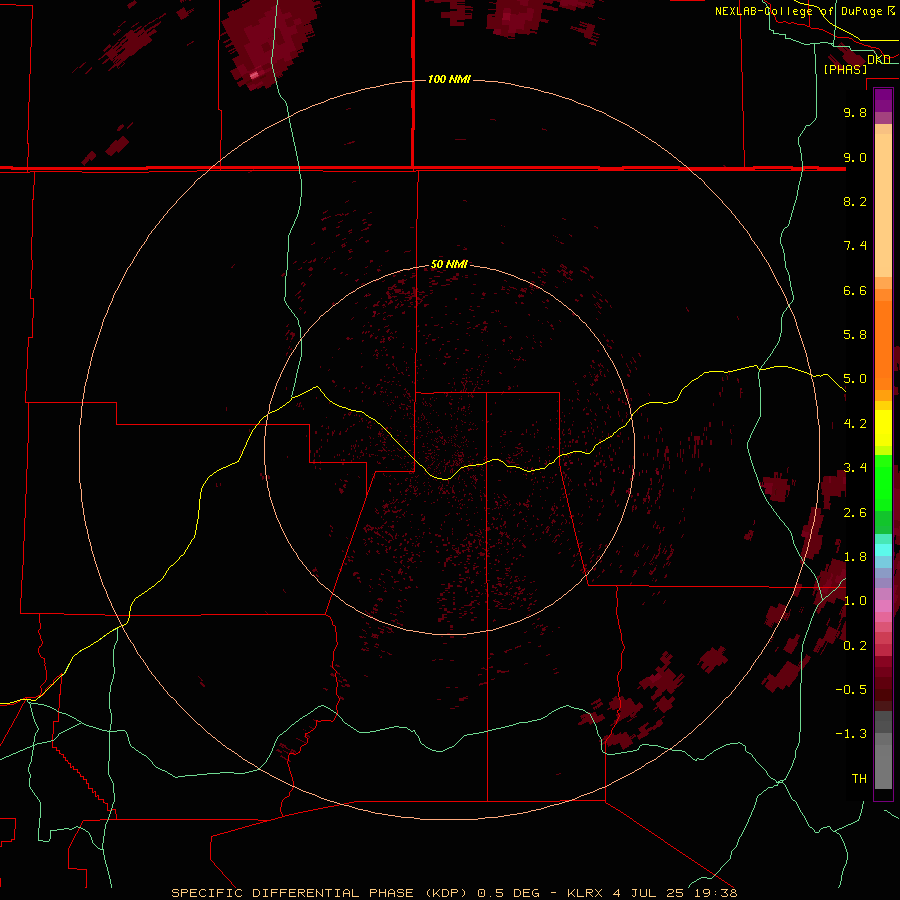This screenshot has height=900, width=900.
Task: Select the 6.6 value on the color scale
Action: pyautogui.click(x=855, y=290)
